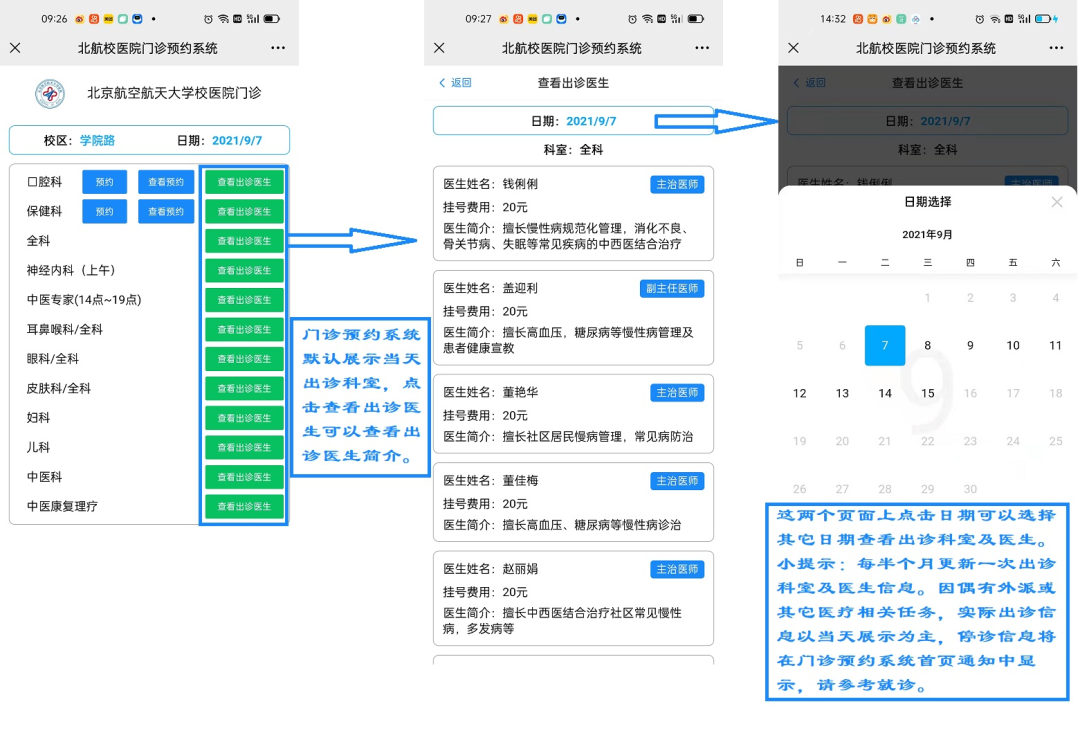Open three-dot menu on right screen
1080x731 pixels.
1056,48
